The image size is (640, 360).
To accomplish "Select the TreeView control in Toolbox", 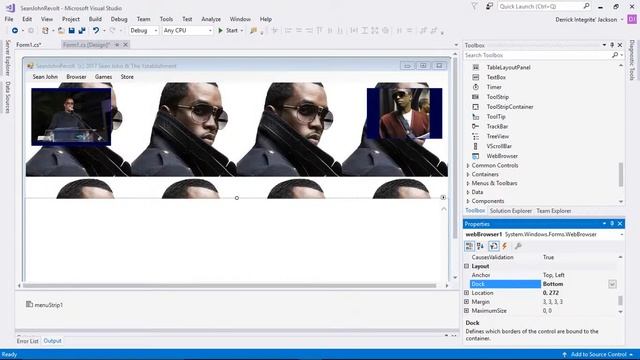I will click(498, 136).
